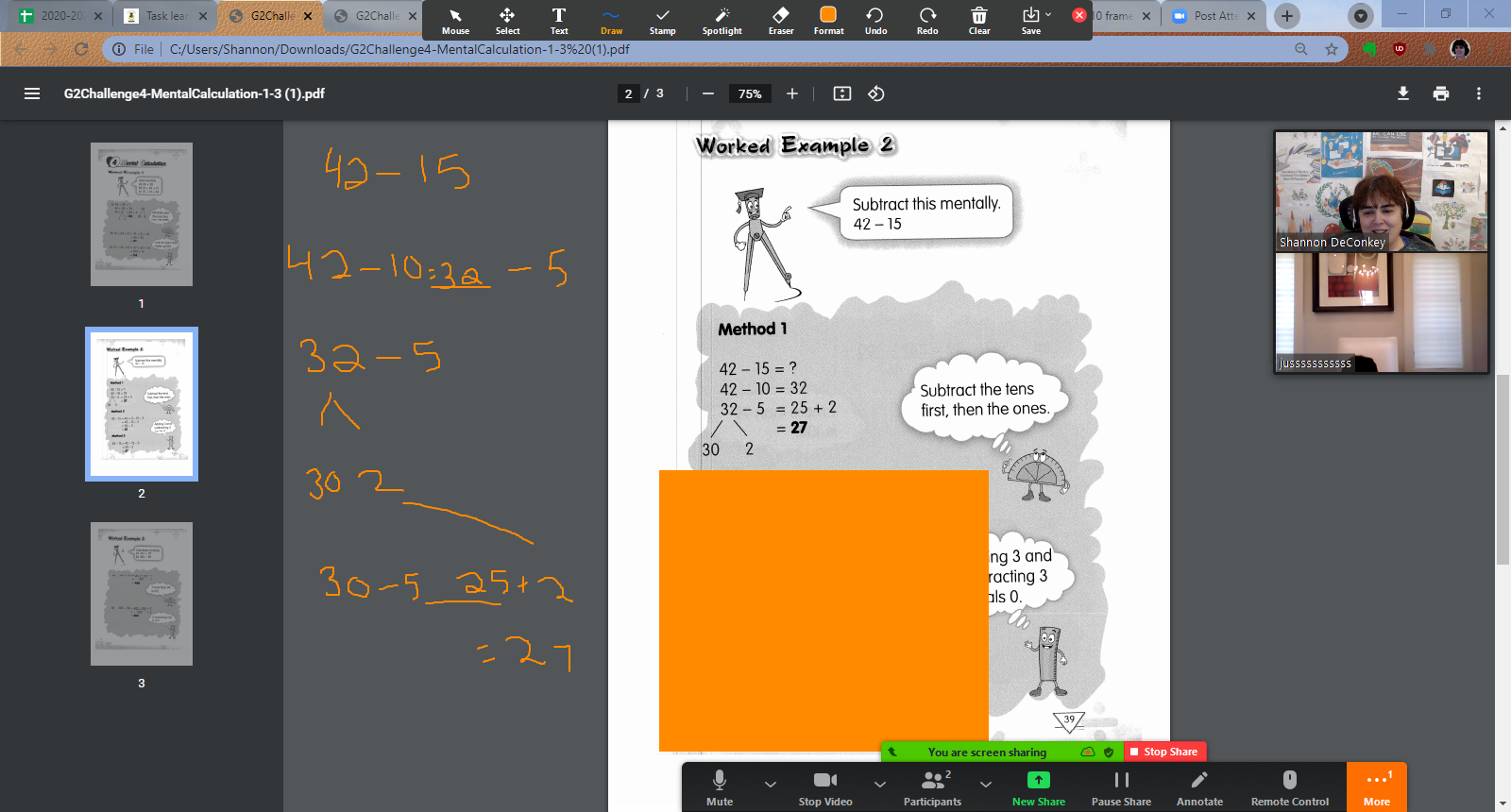Print the PDF document
Viewport: 1511px width, 812px height.
point(1441,93)
